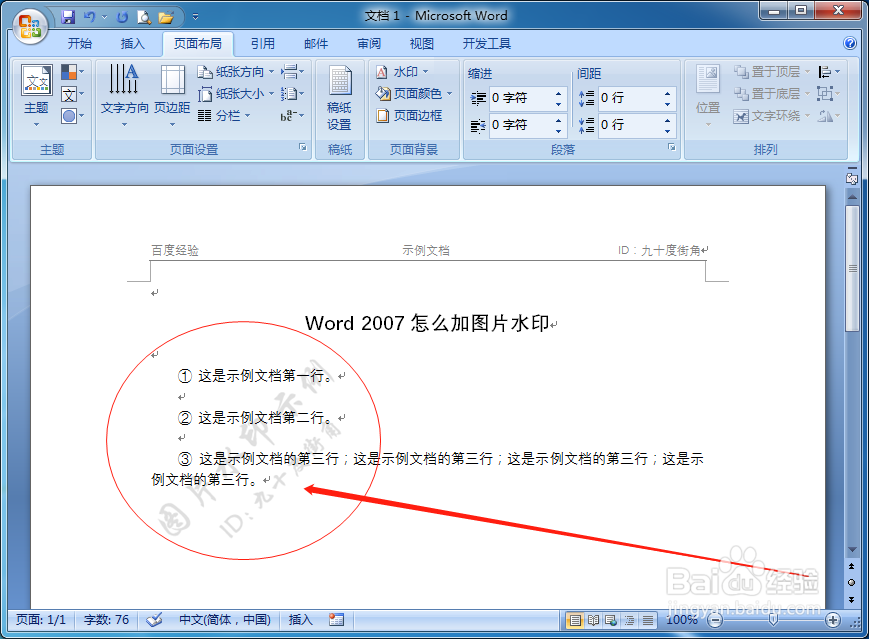Click macro recording icon in status bar
The height and width of the screenshot is (639, 869).
336,620
